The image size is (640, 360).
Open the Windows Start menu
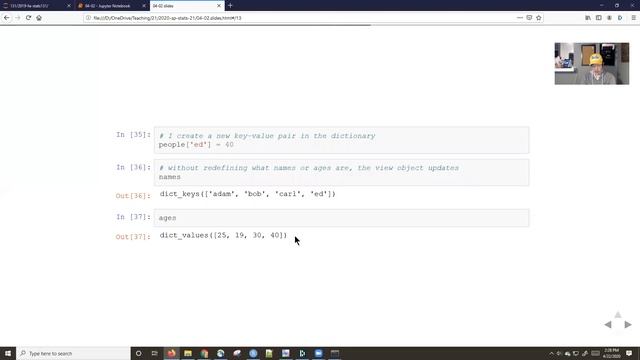click(8, 353)
